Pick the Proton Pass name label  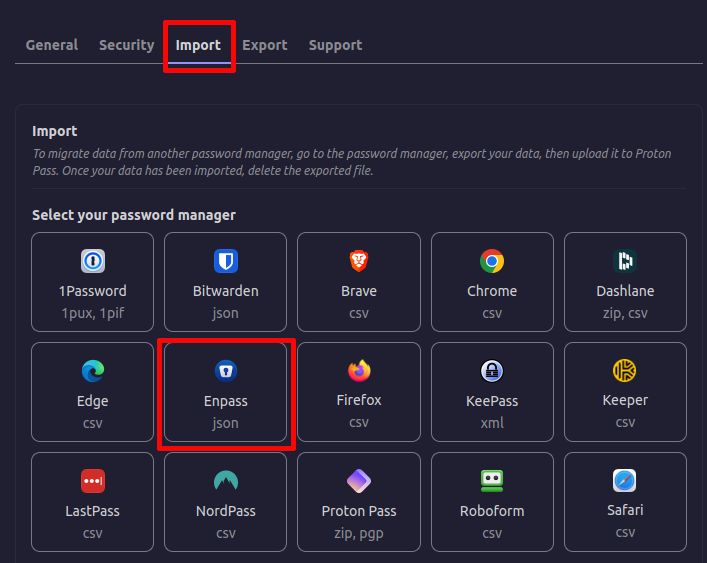[x=359, y=511]
